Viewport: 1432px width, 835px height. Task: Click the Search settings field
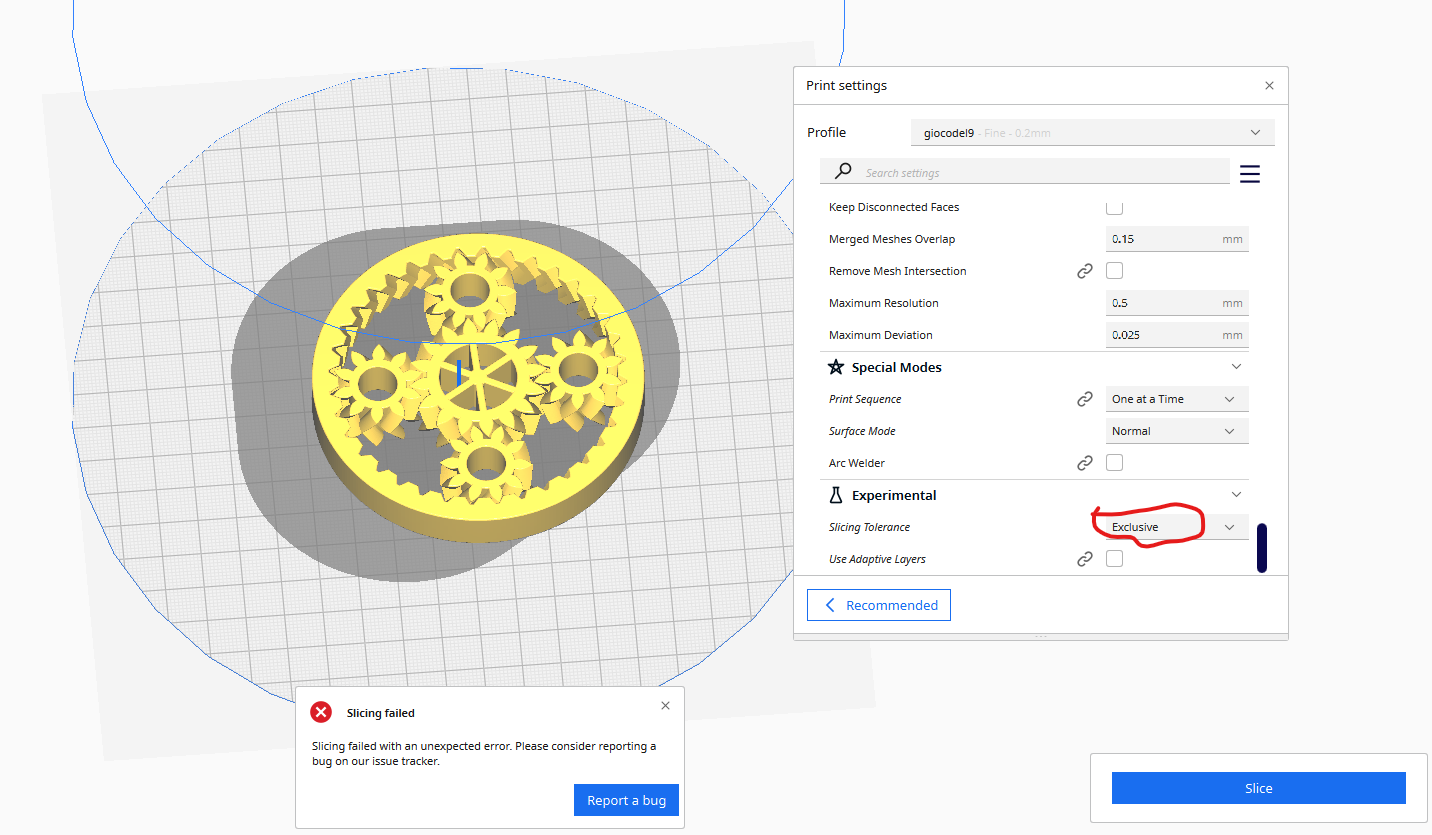tap(1025, 172)
